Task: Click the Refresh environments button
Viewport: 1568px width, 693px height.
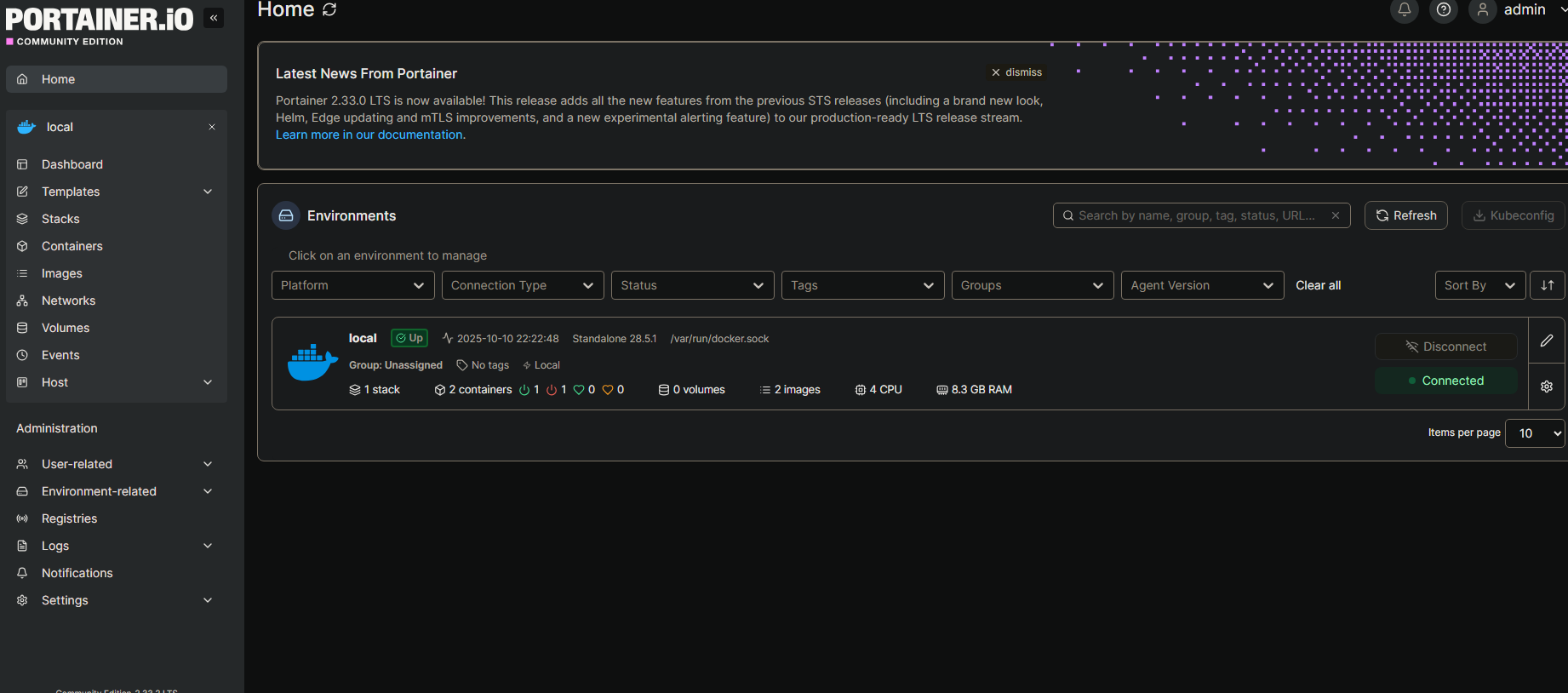Action: coord(1406,215)
